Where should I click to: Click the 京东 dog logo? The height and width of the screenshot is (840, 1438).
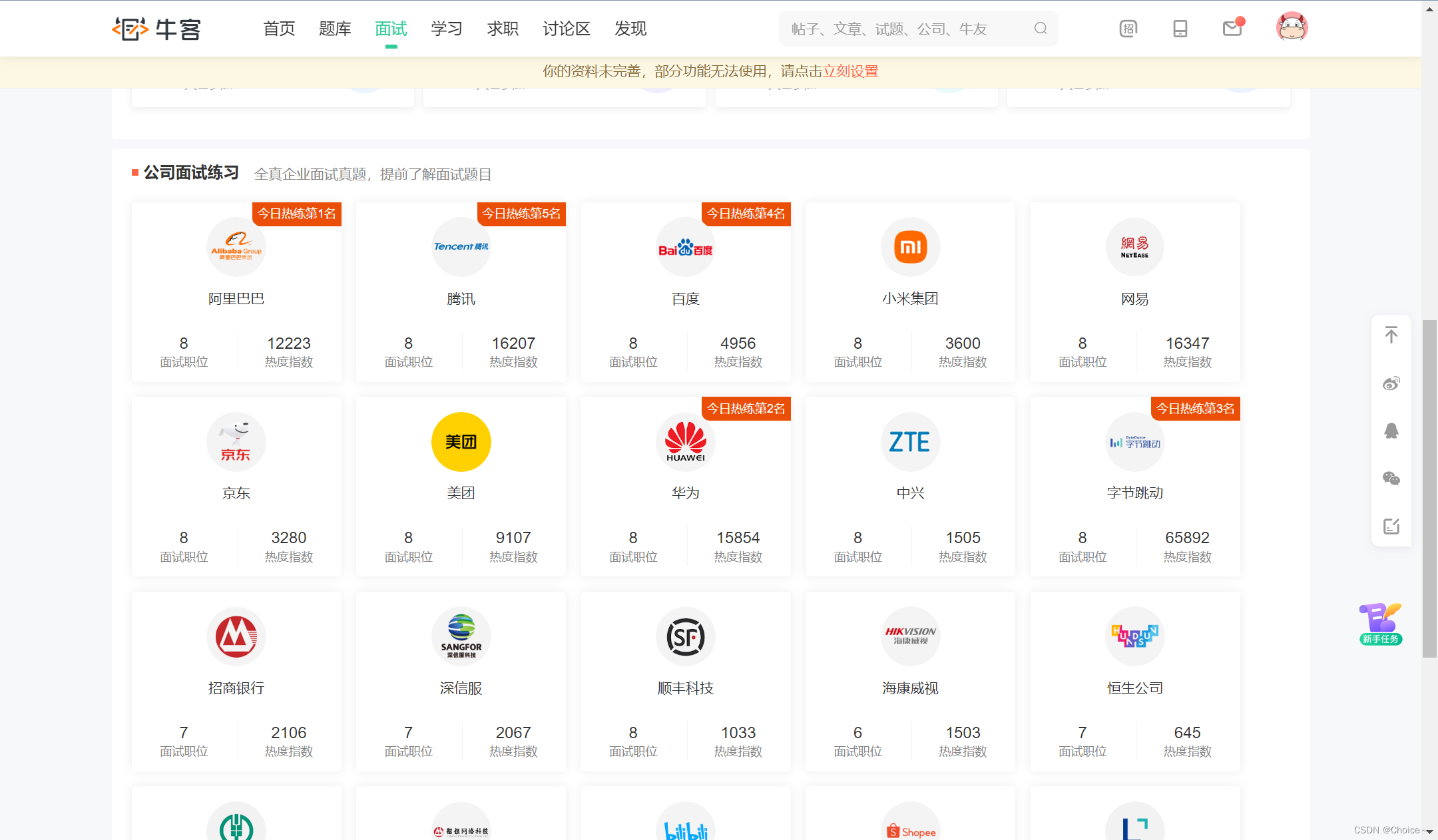[x=236, y=442]
